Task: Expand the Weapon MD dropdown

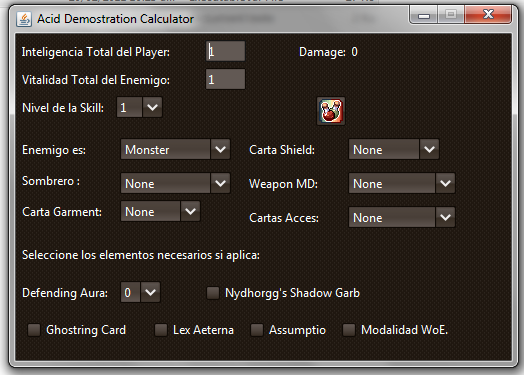Action: point(402,183)
